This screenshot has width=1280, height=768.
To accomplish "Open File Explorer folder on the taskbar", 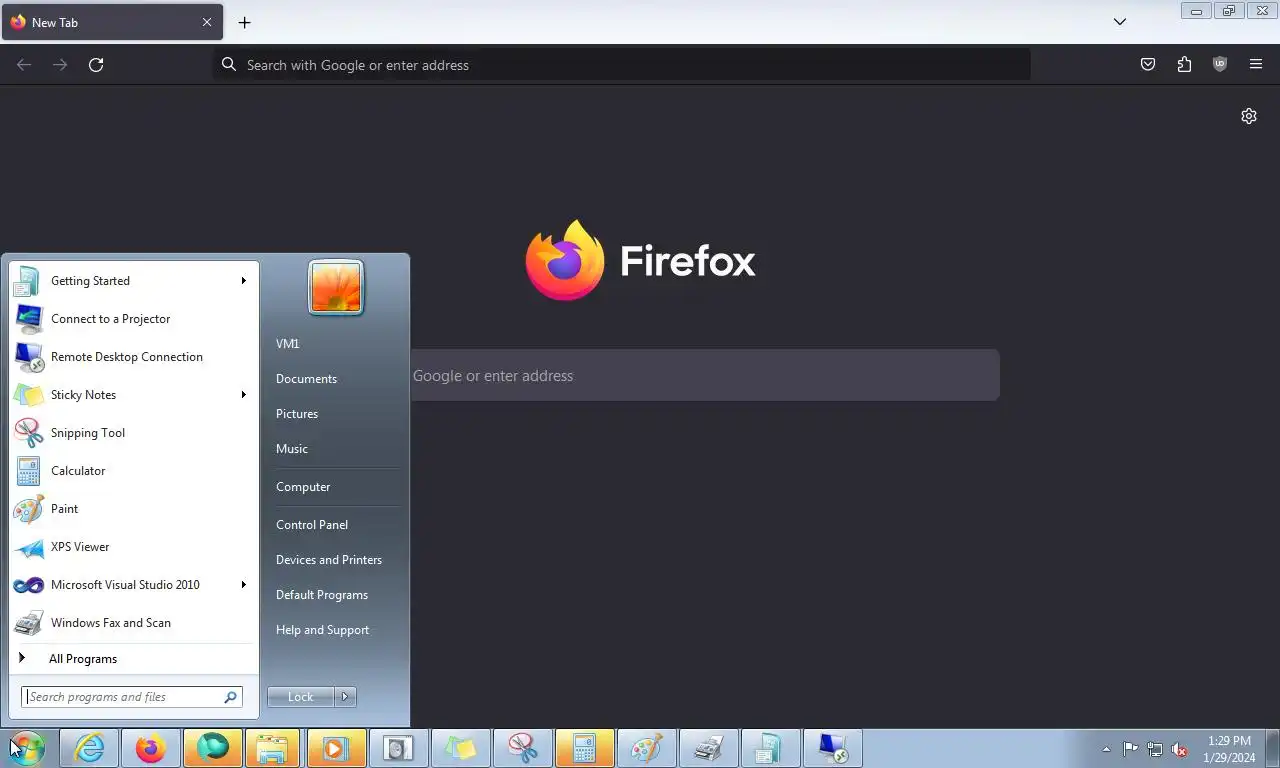I will click(273, 748).
